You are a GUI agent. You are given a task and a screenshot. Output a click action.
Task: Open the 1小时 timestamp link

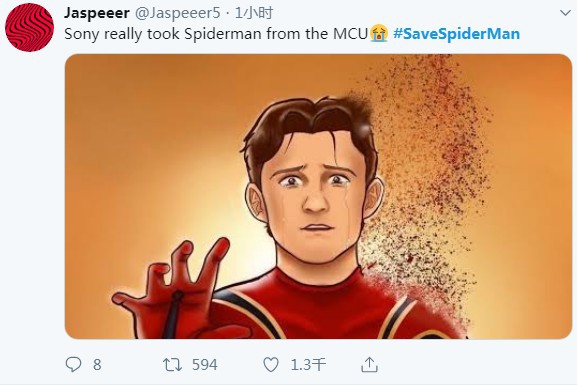point(254,13)
